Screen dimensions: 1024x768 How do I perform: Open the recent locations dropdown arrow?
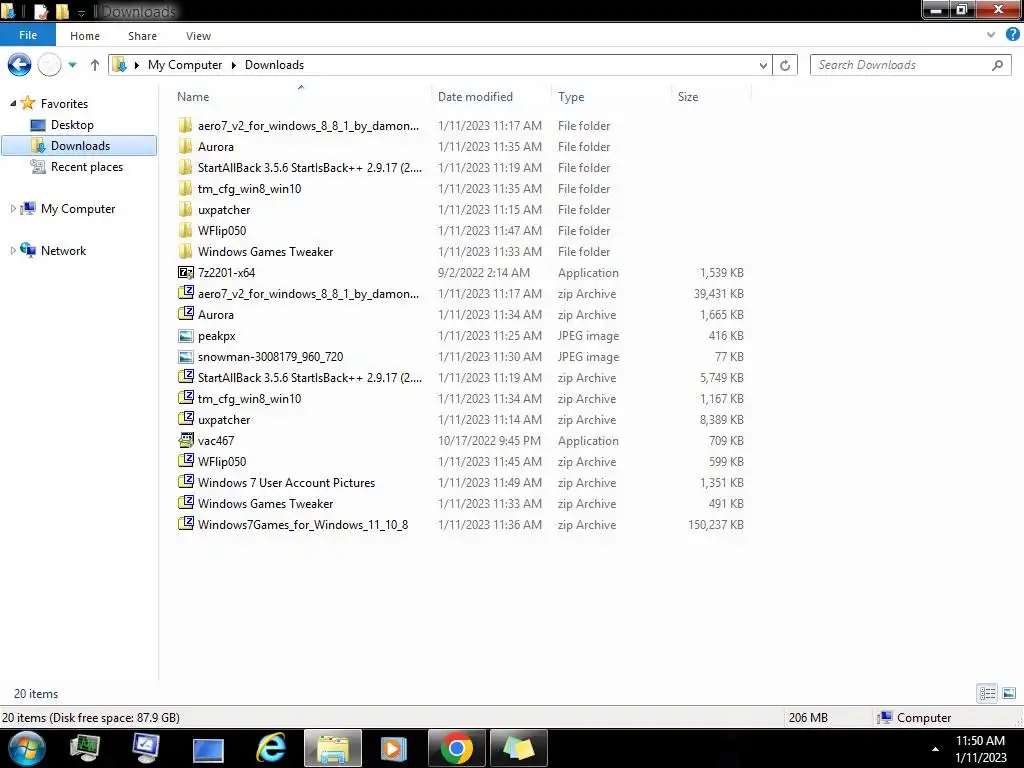coord(72,65)
